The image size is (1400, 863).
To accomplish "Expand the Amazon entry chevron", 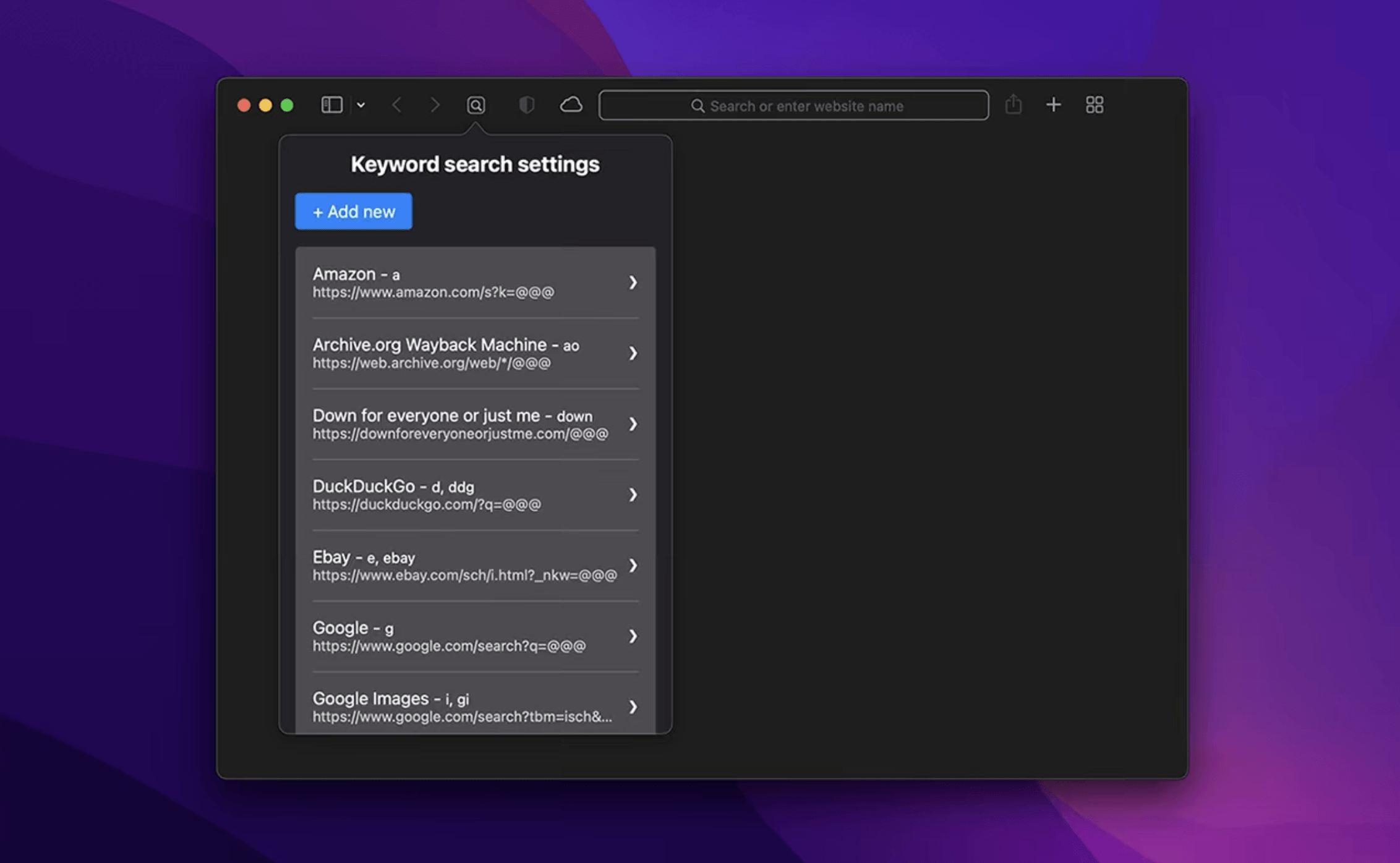I will 633,283.
